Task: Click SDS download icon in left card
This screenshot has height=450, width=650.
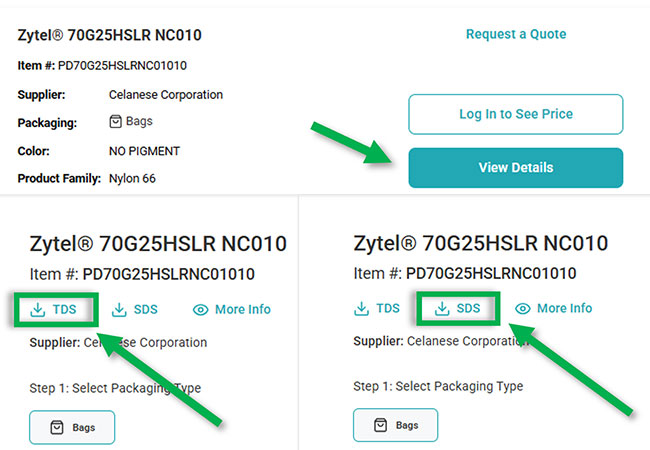Action: pyautogui.click(x=120, y=310)
